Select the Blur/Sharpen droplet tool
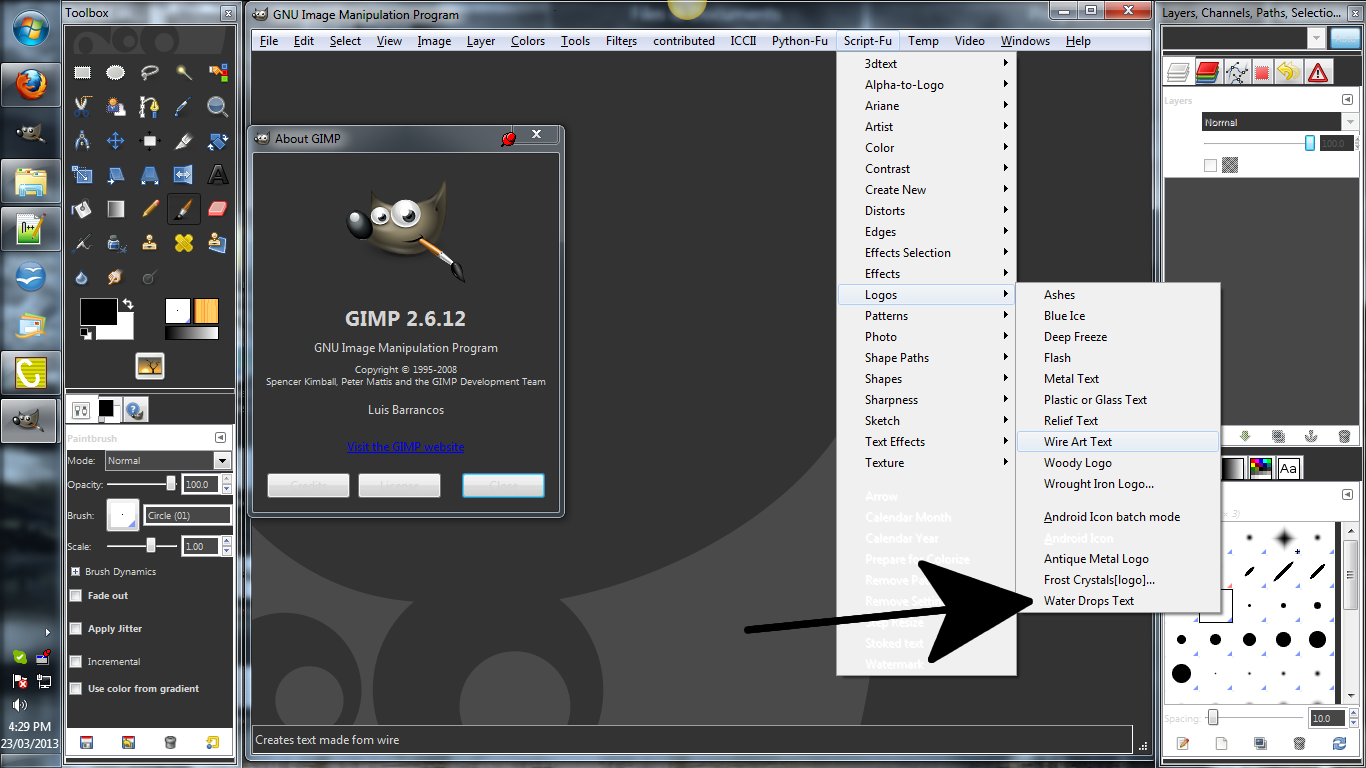Screen dimensions: 1366x768 pos(82,277)
